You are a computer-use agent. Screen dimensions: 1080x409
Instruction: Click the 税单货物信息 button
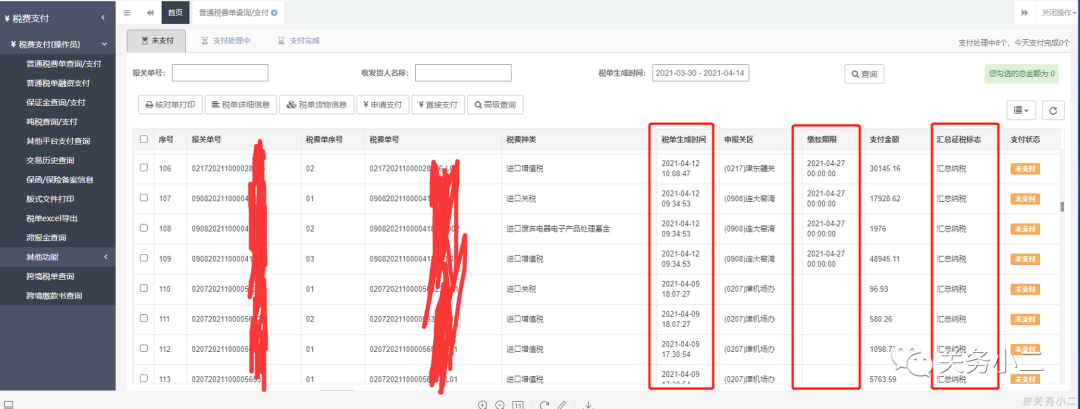pyautogui.click(x=317, y=105)
